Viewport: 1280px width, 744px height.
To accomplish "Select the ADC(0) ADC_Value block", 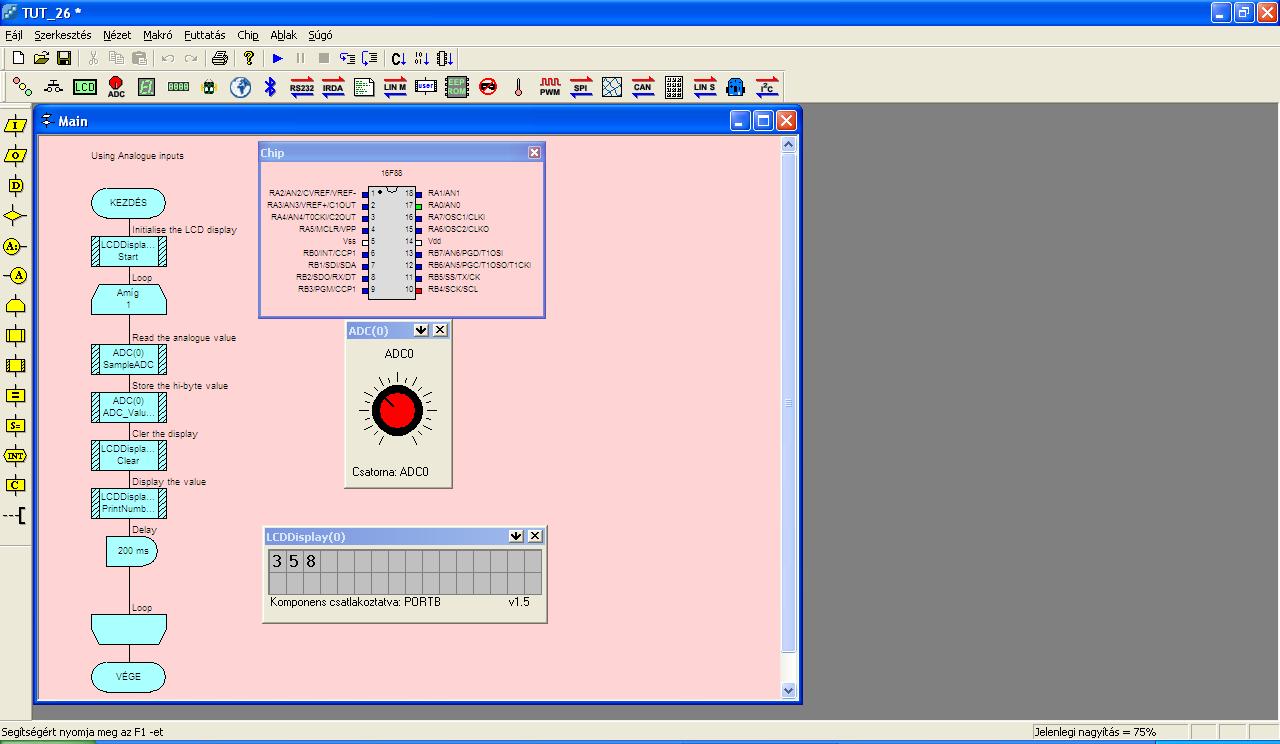I will coord(128,407).
